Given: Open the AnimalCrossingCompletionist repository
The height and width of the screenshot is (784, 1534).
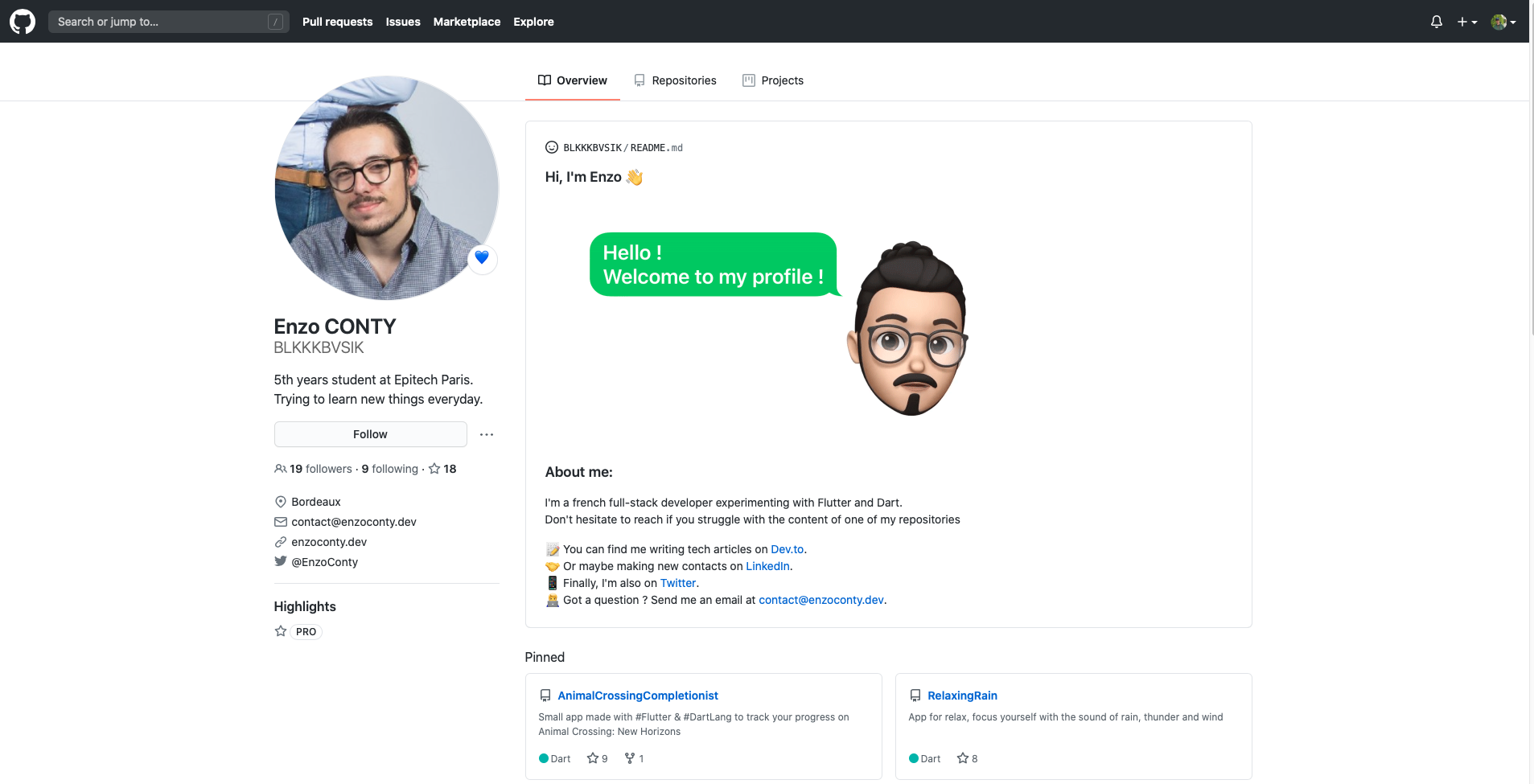Looking at the screenshot, I should click(638, 696).
